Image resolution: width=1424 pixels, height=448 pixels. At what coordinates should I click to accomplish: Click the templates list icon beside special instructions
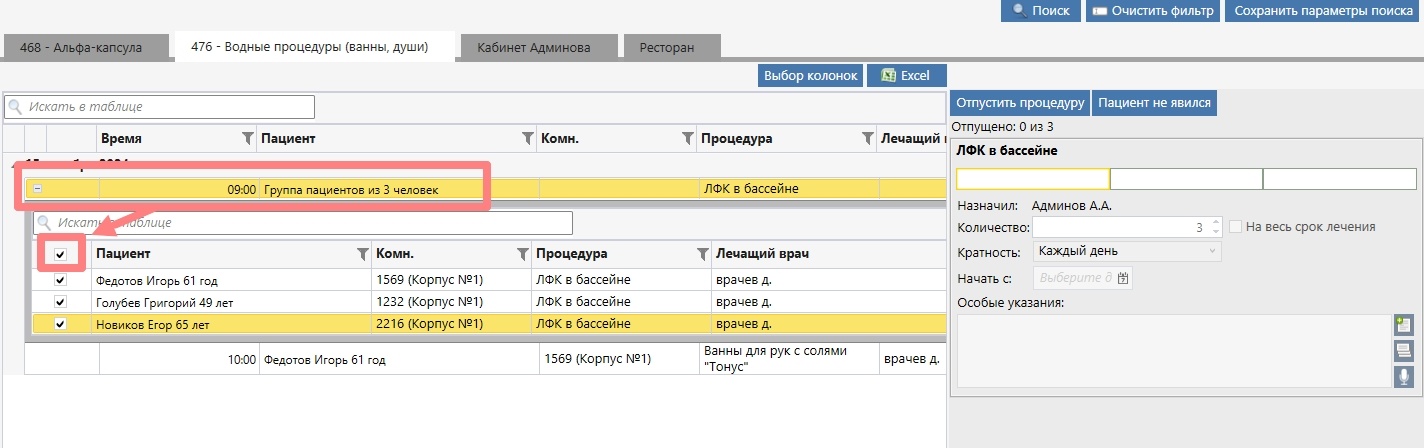(1404, 350)
